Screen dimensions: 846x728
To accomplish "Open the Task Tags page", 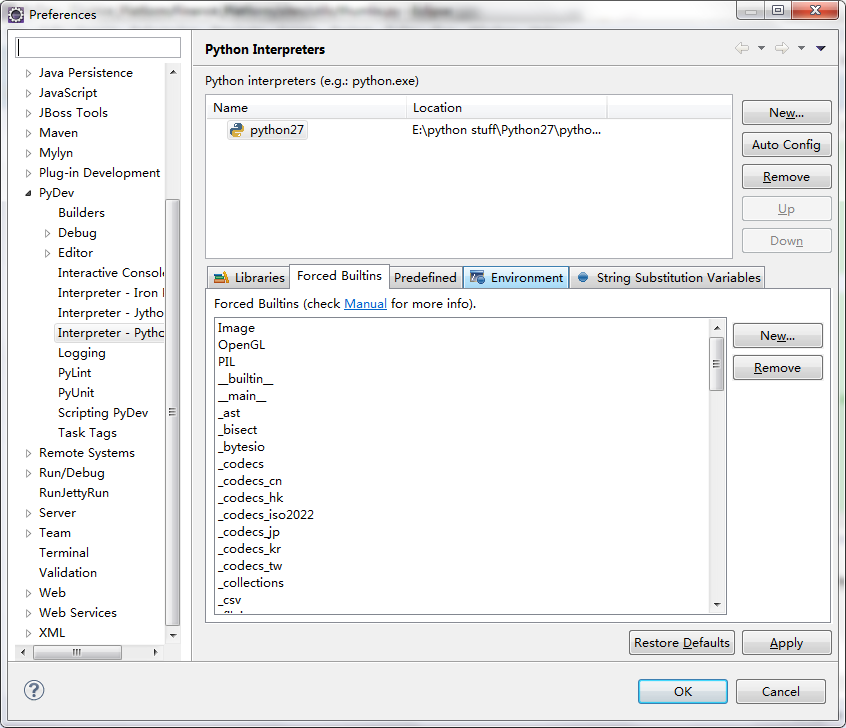I will click(x=87, y=433).
